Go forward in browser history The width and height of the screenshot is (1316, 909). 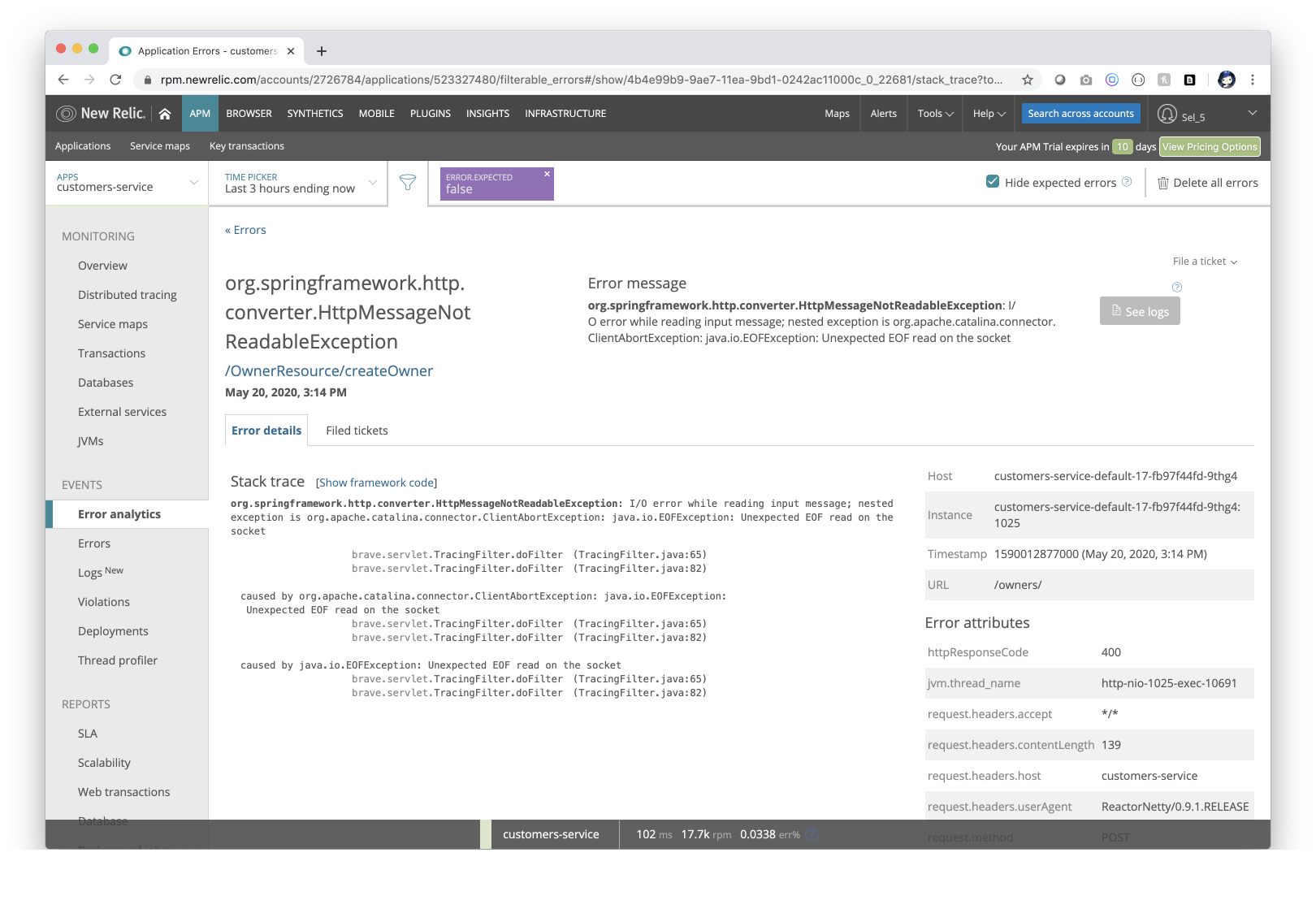pos(89,80)
